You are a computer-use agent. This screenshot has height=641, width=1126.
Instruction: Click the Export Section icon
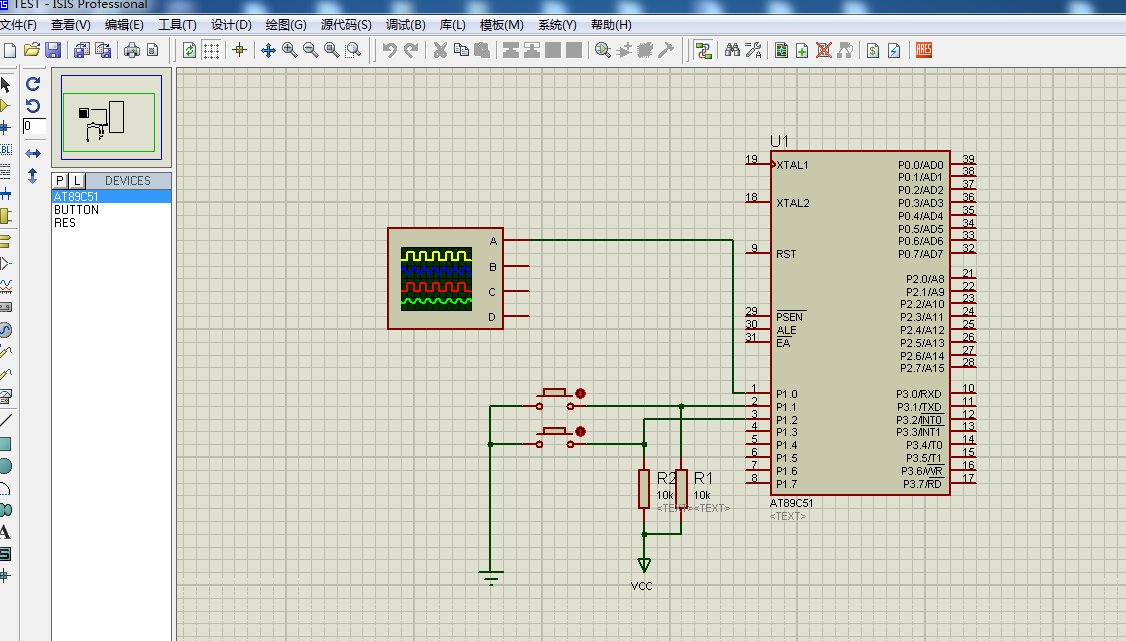[x=103, y=50]
